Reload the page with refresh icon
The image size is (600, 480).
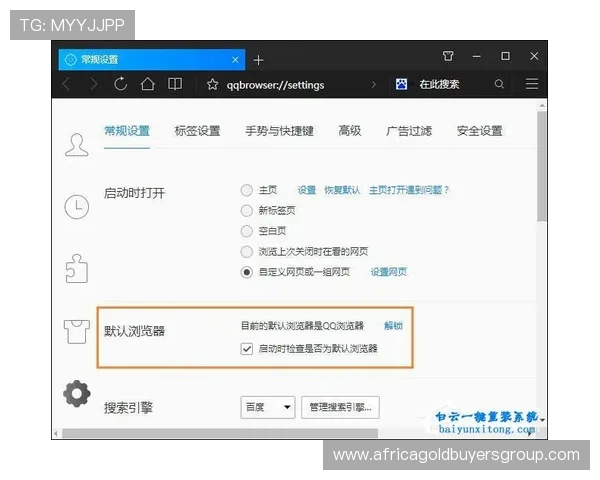pyautogui.click(x=120, y=84)
